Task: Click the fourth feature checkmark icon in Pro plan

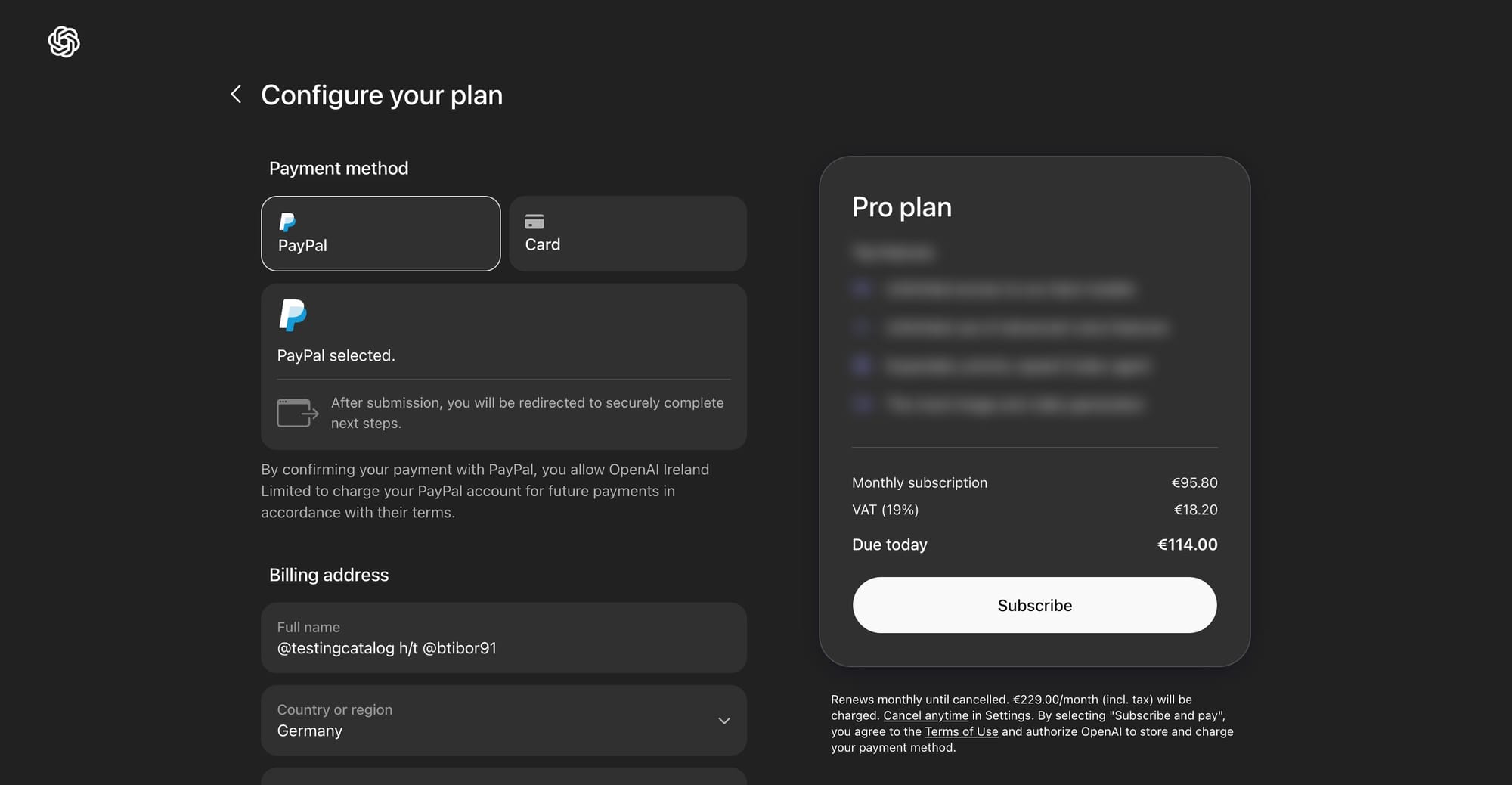Action: tap(862, 404)
